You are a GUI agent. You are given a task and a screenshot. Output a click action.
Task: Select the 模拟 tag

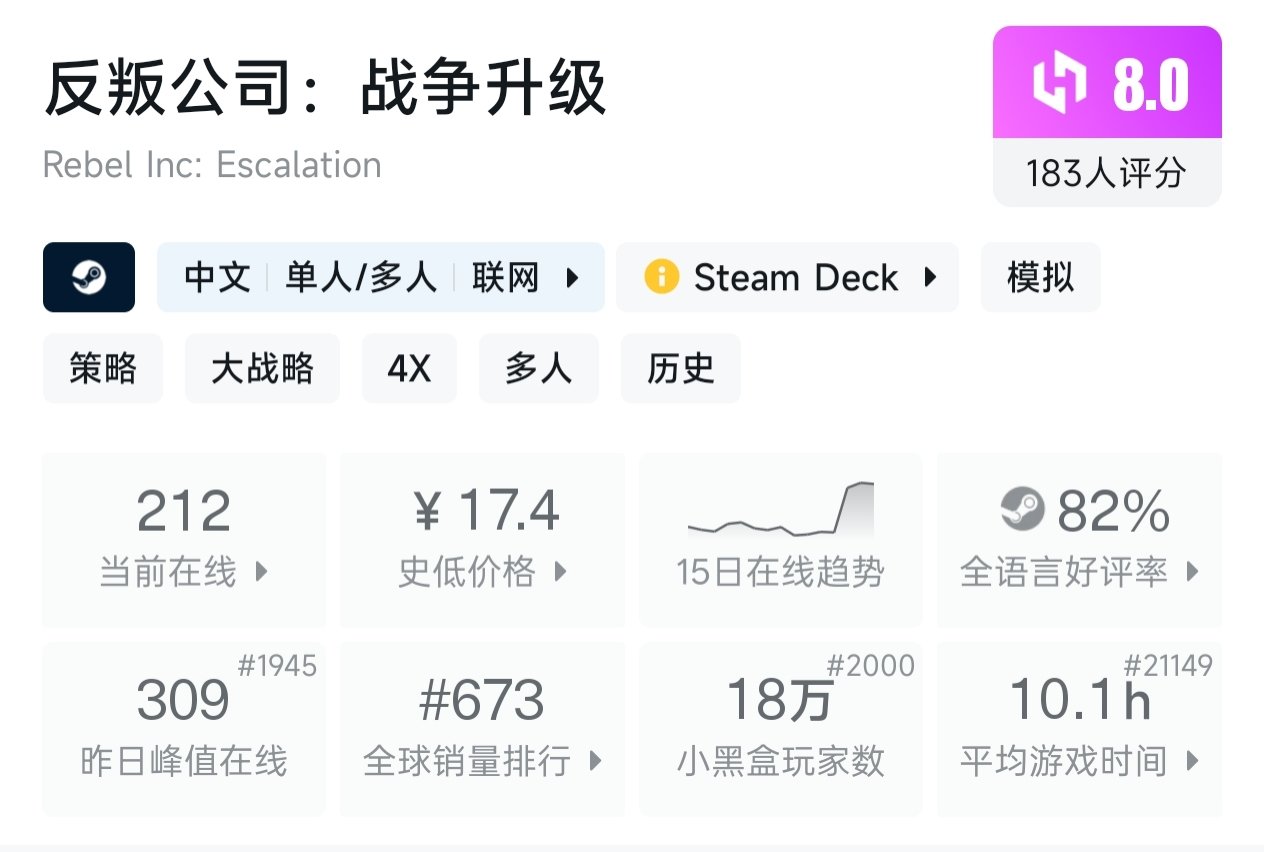coord(1040,277)
